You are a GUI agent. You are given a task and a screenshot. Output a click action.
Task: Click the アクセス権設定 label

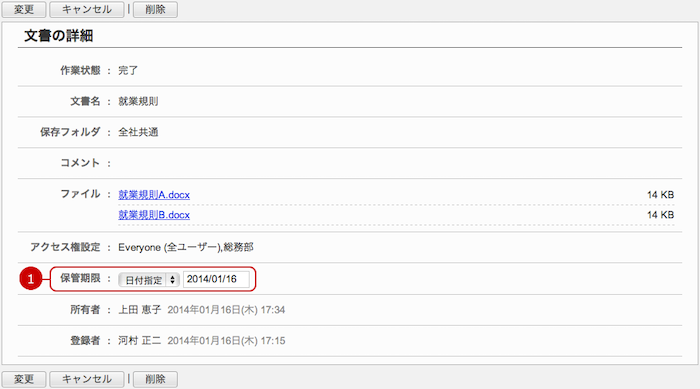pos(65,247)
